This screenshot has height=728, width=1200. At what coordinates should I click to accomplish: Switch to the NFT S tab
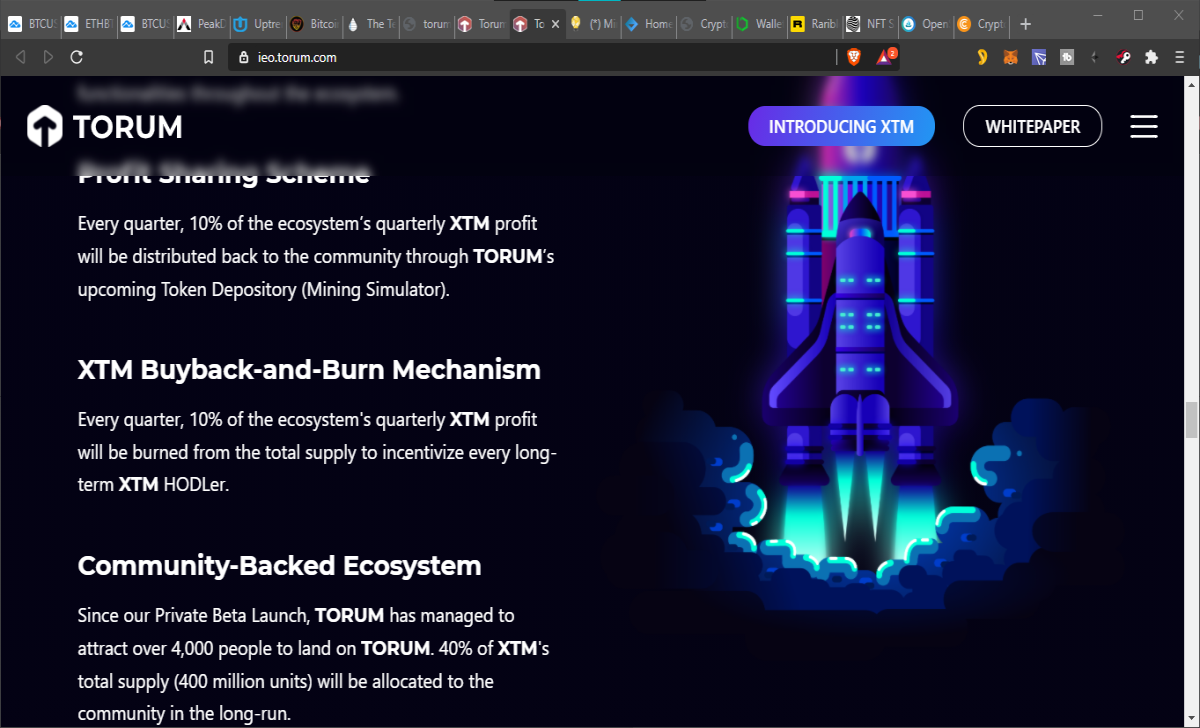tap(872, 24)
